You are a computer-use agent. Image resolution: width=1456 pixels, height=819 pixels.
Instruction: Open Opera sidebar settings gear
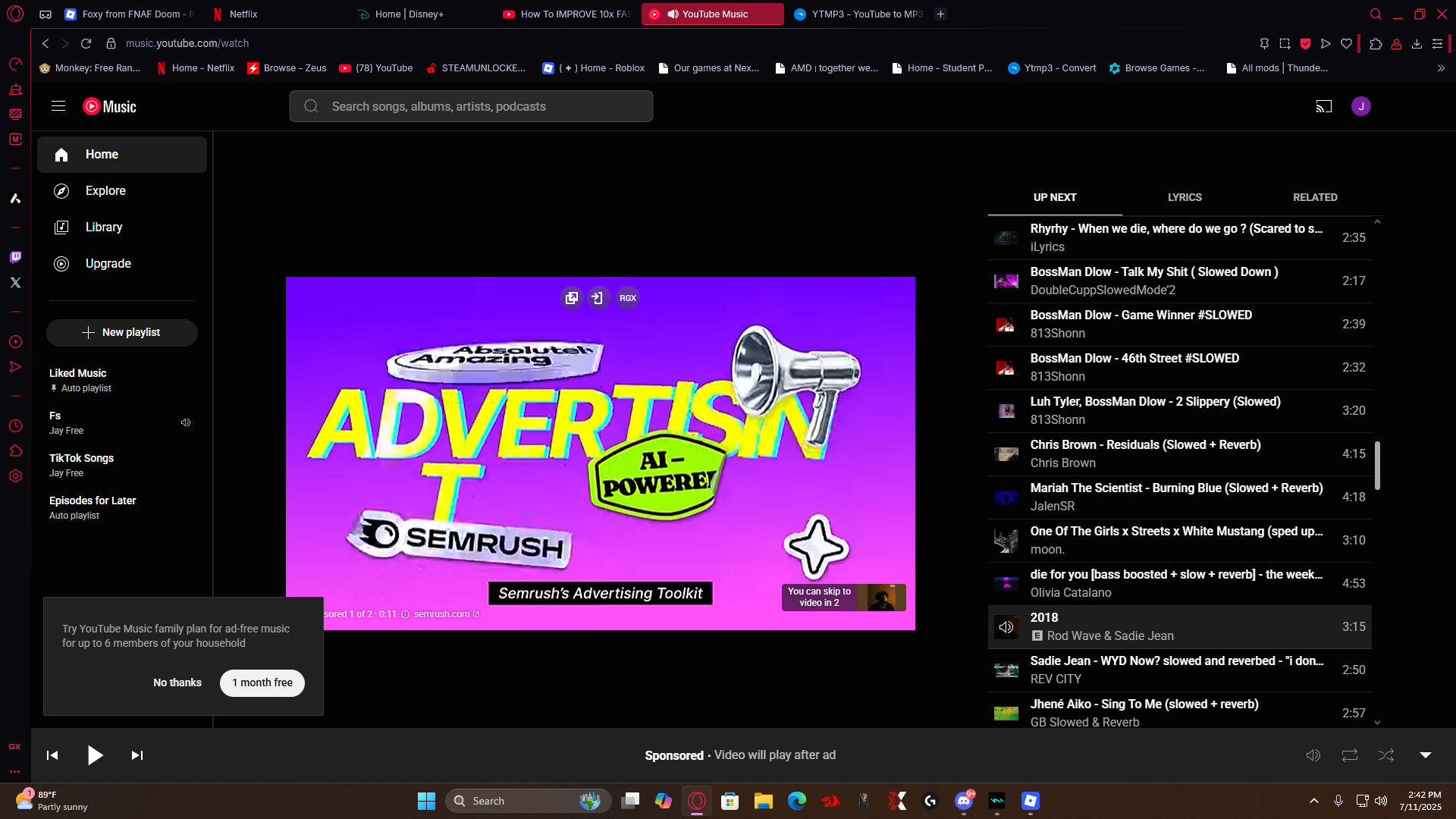15,476
